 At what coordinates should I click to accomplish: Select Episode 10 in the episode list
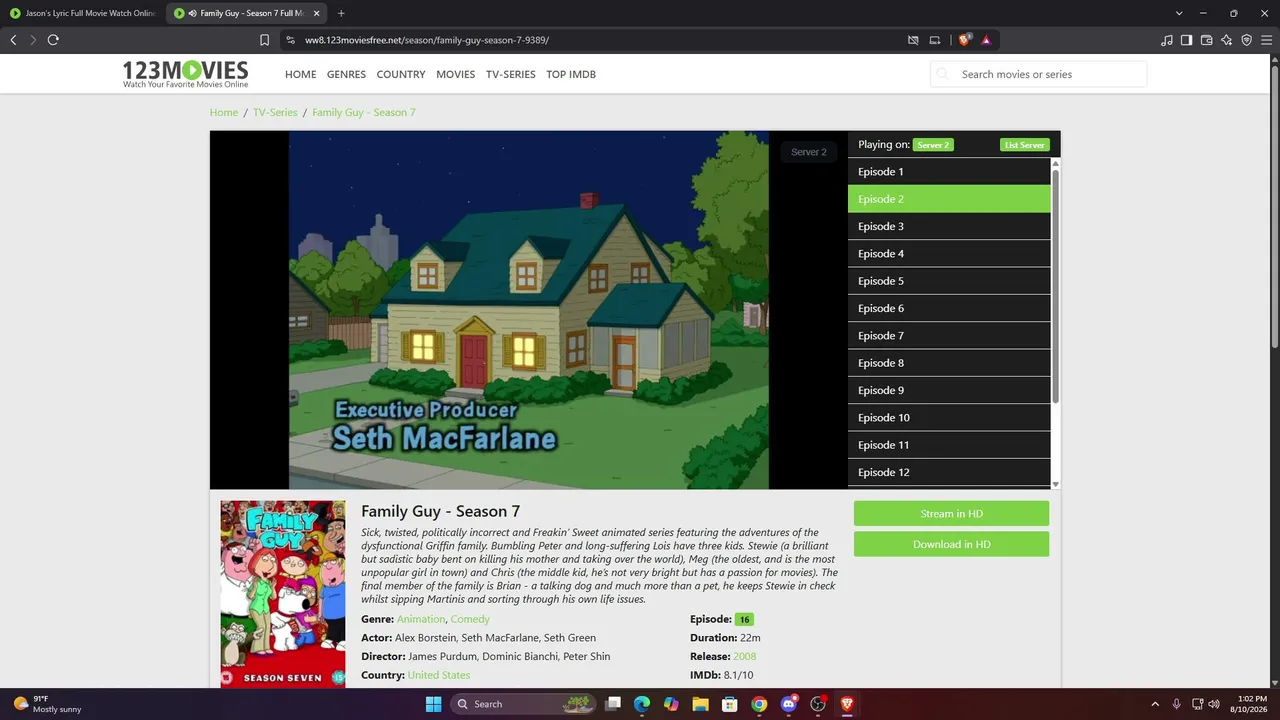(x=949, y=418)
